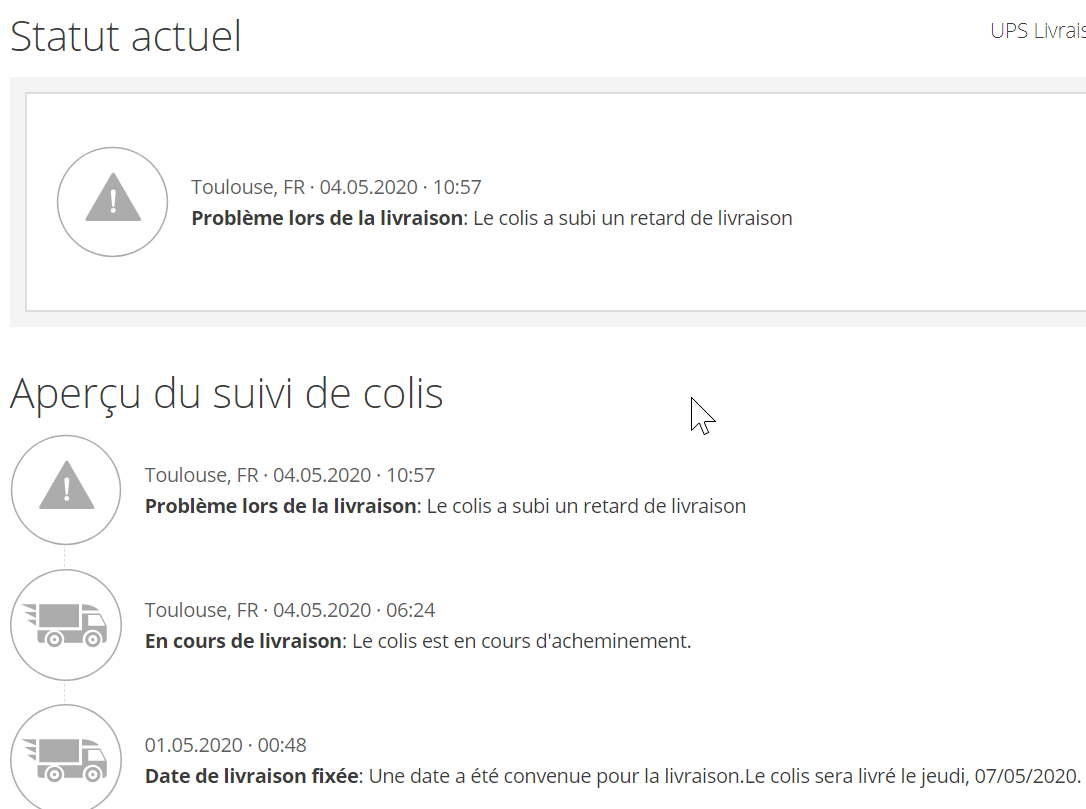The width and height of the screenshot is (1086, 809).
Task: Click the 01.05.2020 00:48 timestamp
Action: point(226,745)
